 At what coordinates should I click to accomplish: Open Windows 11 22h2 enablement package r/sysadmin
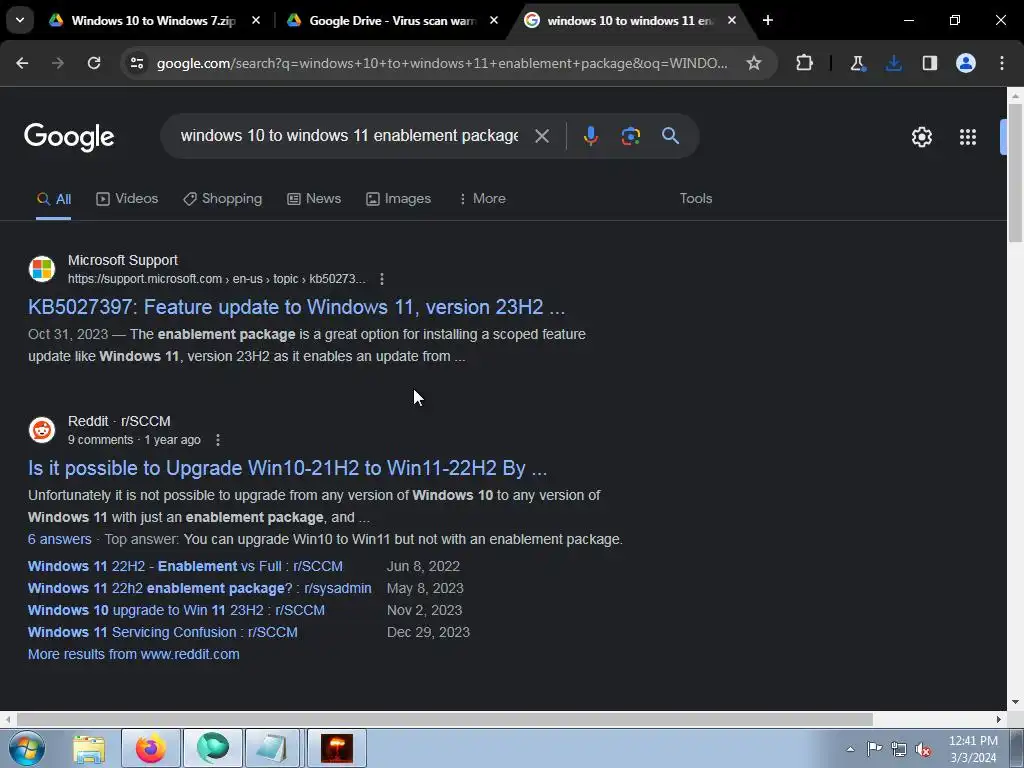coord(199,588)
